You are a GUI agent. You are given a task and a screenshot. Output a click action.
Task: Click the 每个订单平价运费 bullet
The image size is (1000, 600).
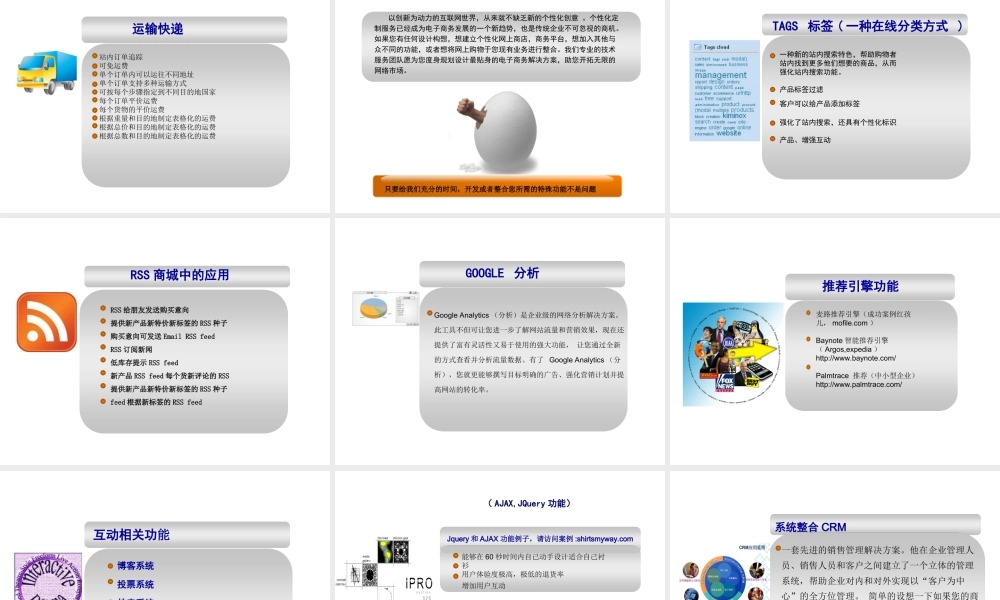[128, 101]
